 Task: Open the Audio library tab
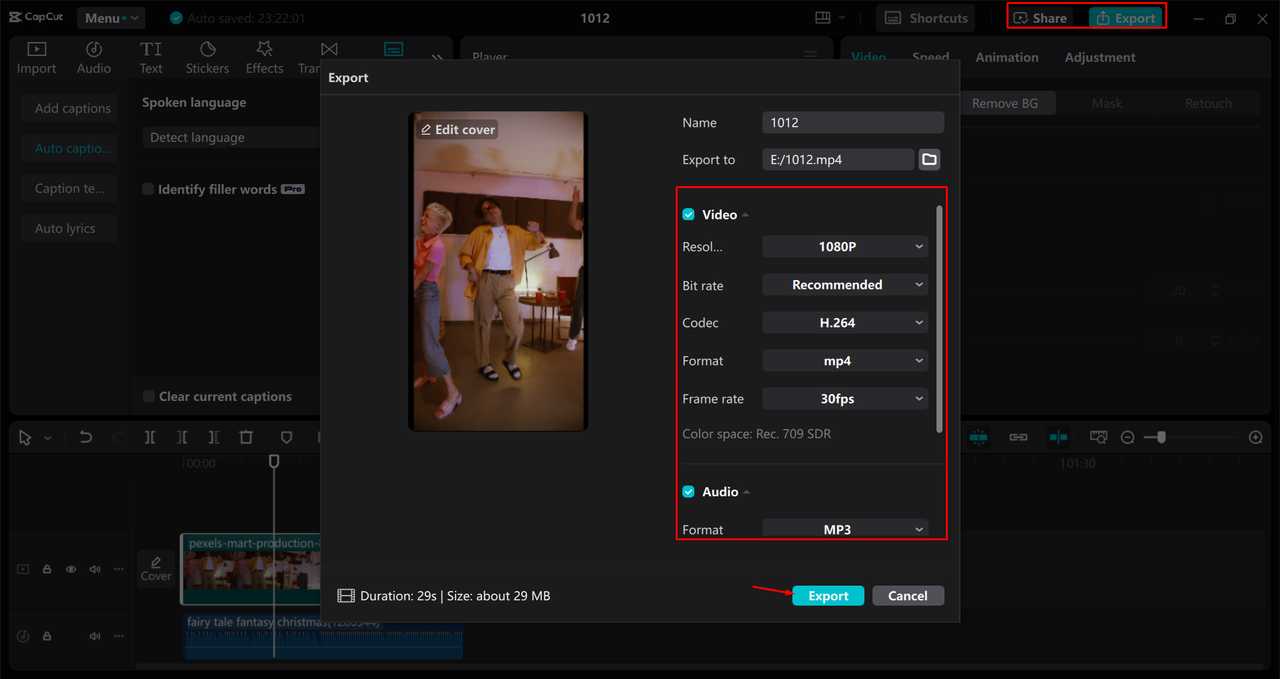click(x=94, y=58)
